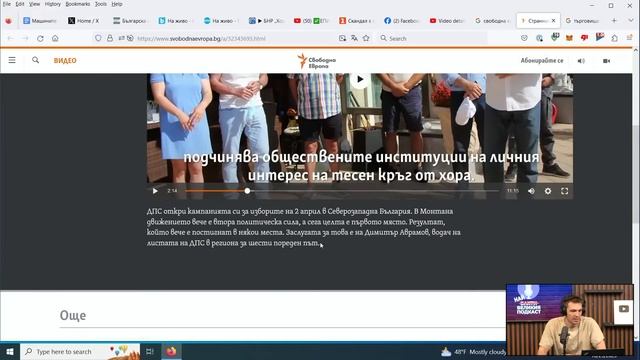Open File menu

point(7,4)
